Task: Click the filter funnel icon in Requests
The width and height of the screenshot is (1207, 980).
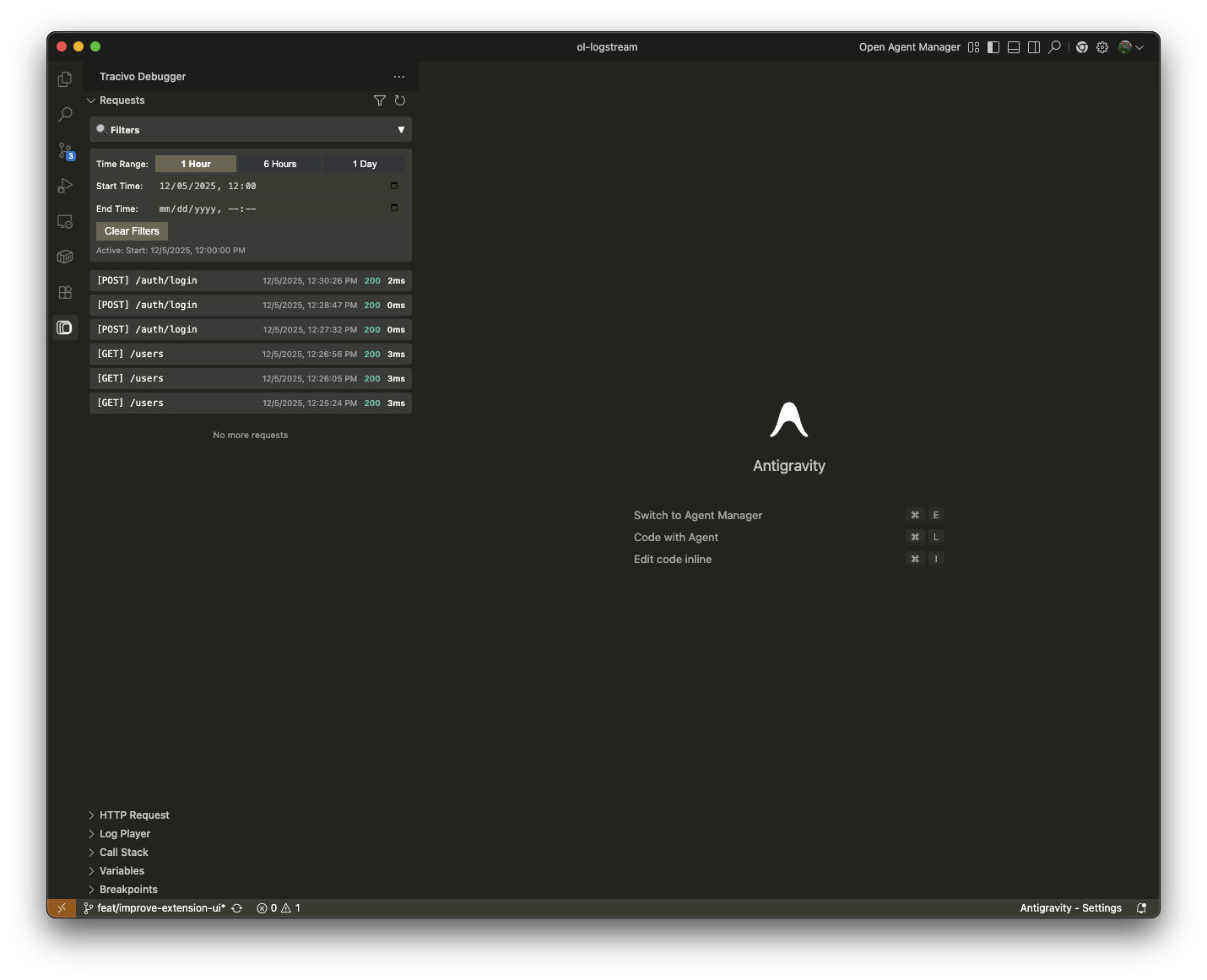Action: (380, 100)
